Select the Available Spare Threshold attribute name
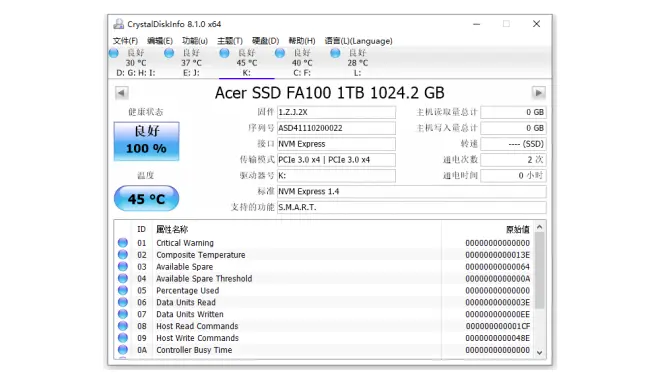This screenshot has height=378, width=660. [204, 279]
